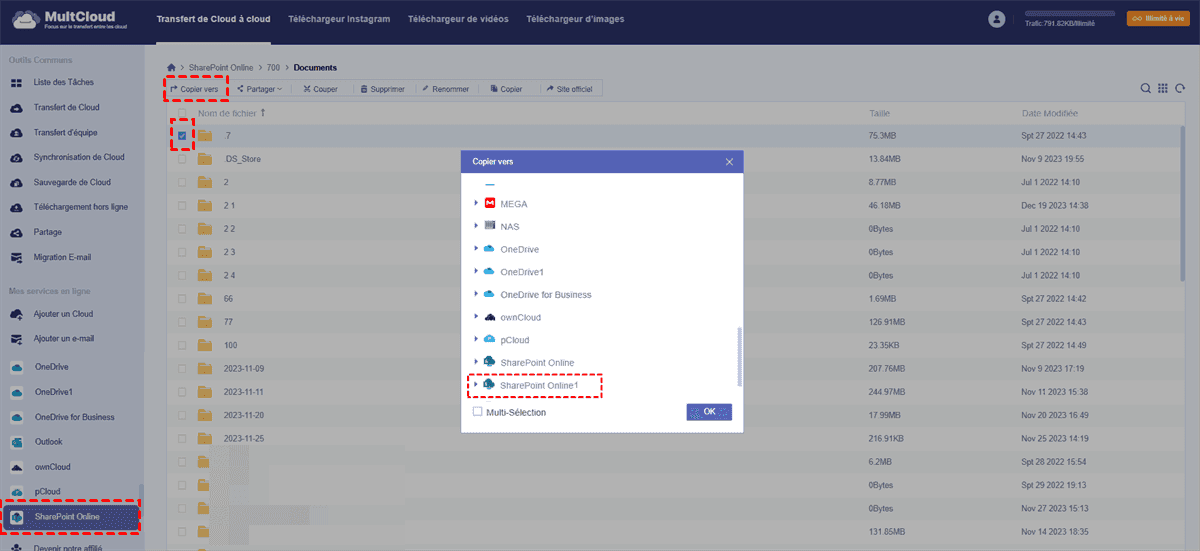Check the .DS_Store row checkbox

[x=181, y=158]
